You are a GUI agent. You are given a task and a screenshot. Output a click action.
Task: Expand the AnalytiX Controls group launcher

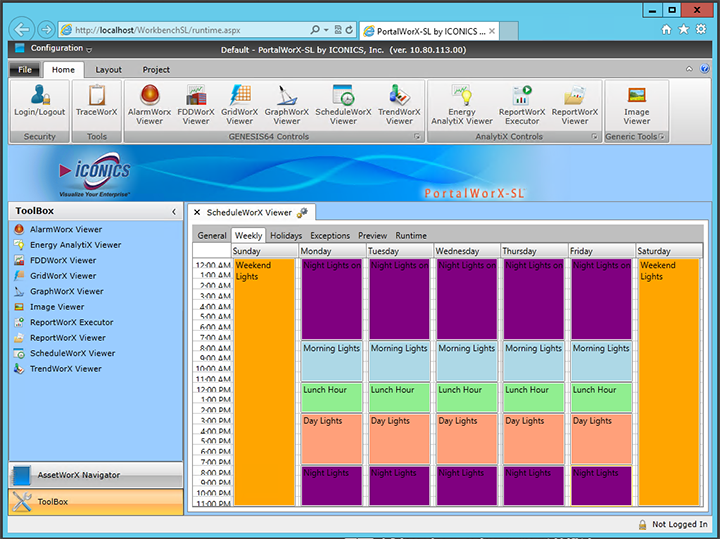594,136
